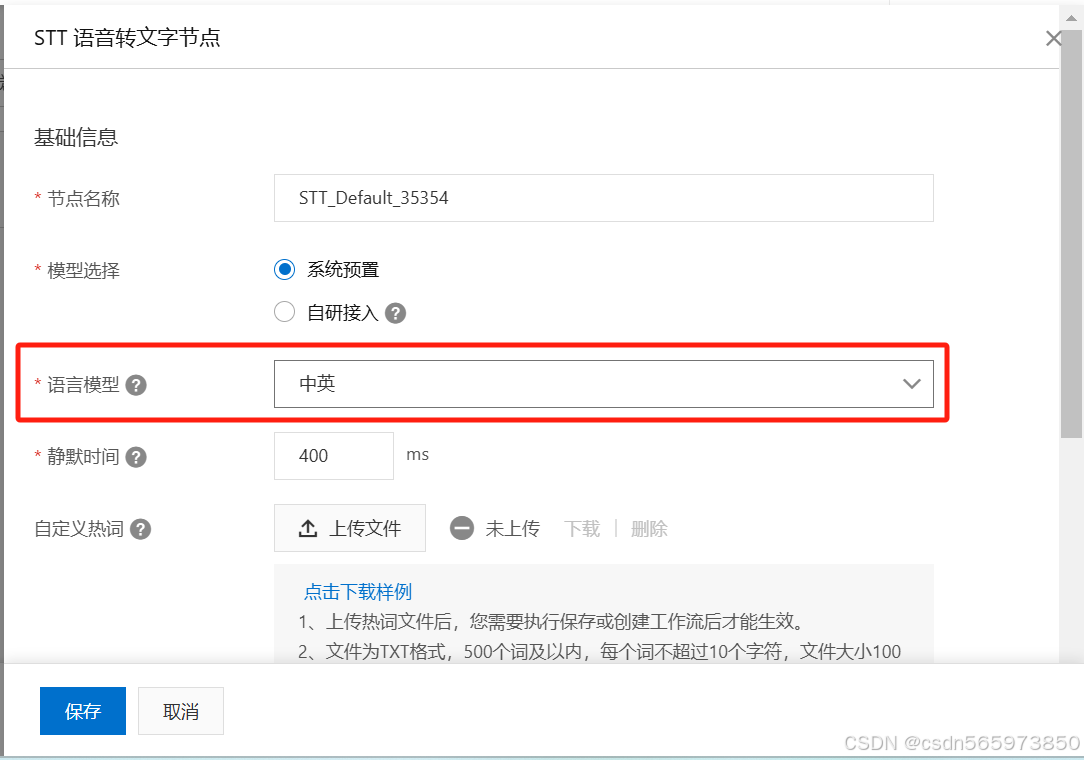The image size is (1084, 760).
Task: Click help icon beside 静默时间 label
Action: (x=136, y=457)
